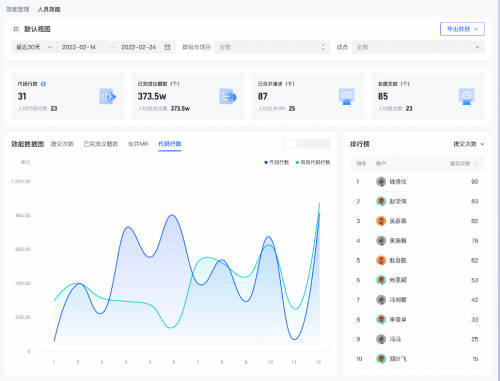Toggle the blue 代码行数 legend series
Viewport: 500px width, 381px height.
coord(277,162)
